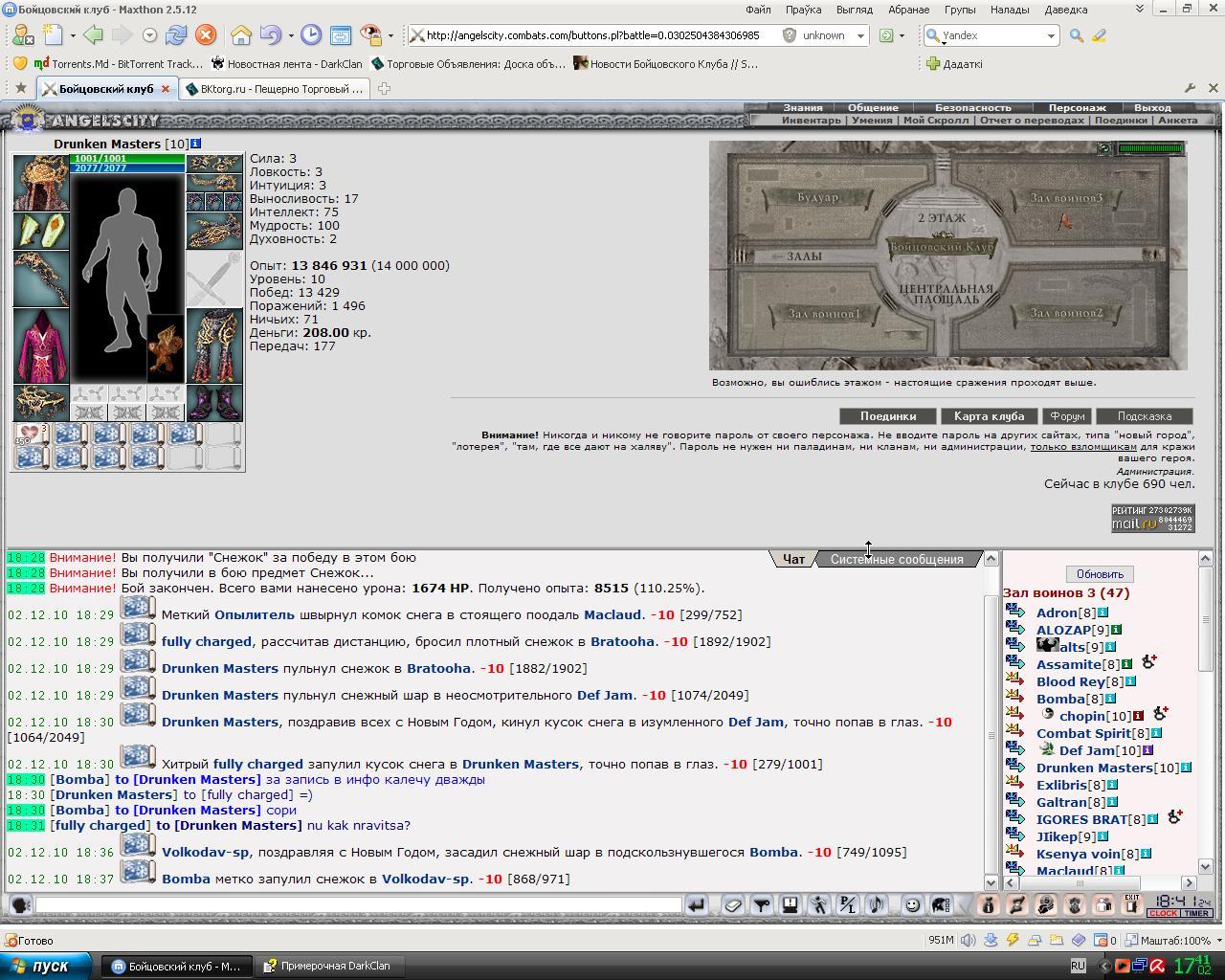Click the Поединки button
The image size is (1225, 980).
[x=888, y=416]
